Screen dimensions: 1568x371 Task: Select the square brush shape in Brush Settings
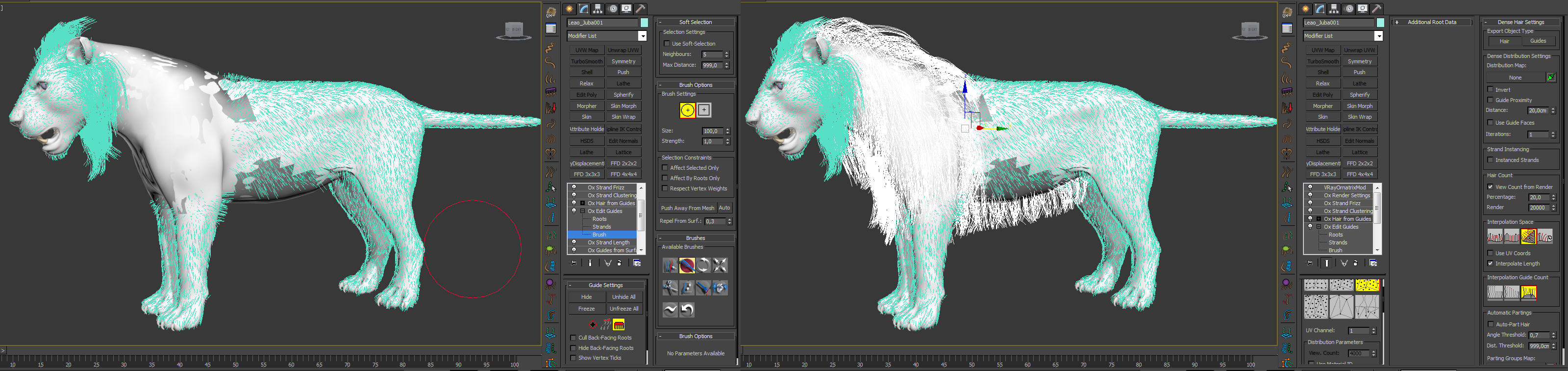click(x=704, y=109)
